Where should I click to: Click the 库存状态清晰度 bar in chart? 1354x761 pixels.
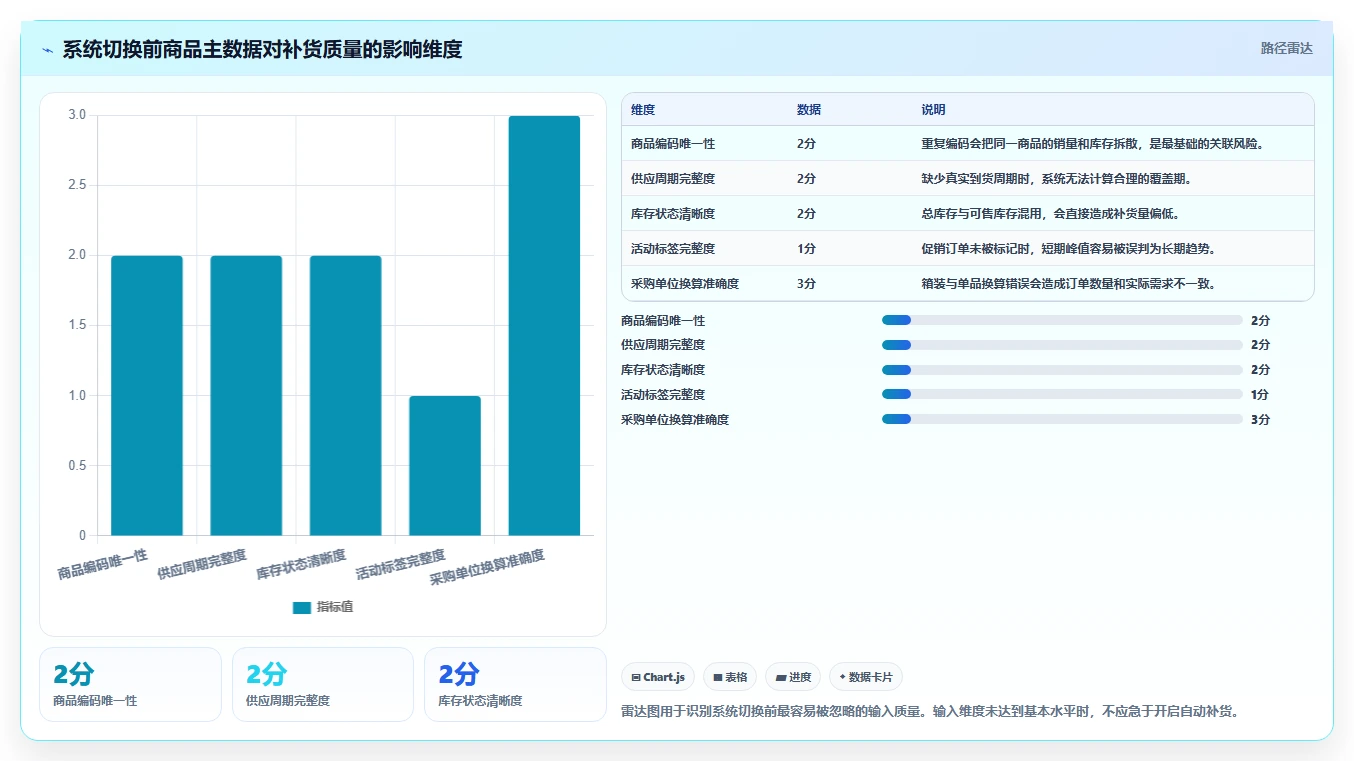point(346,395)
